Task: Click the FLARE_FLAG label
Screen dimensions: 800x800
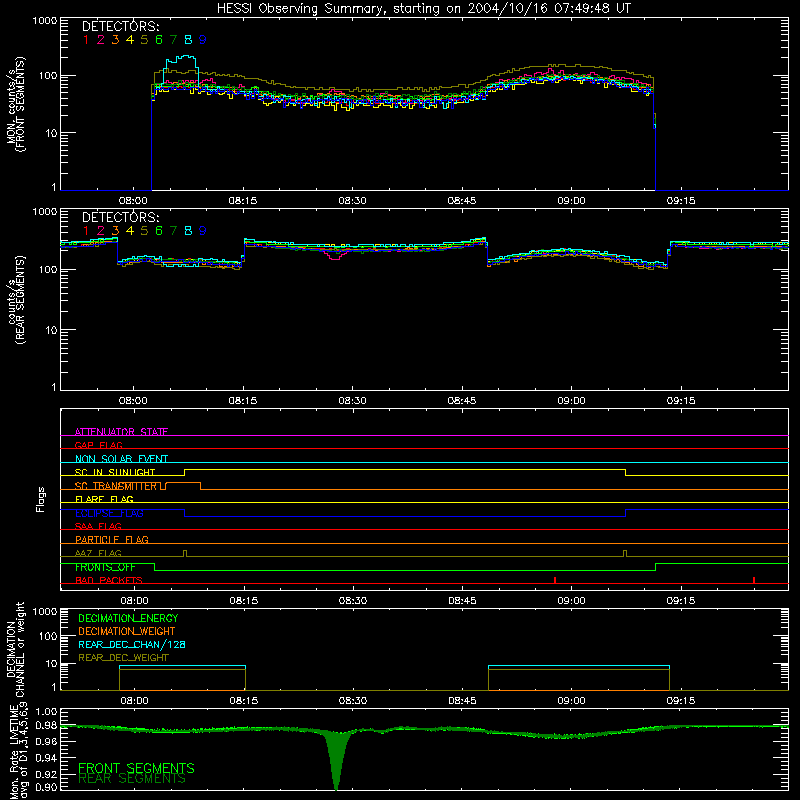Action: point(104,499)
